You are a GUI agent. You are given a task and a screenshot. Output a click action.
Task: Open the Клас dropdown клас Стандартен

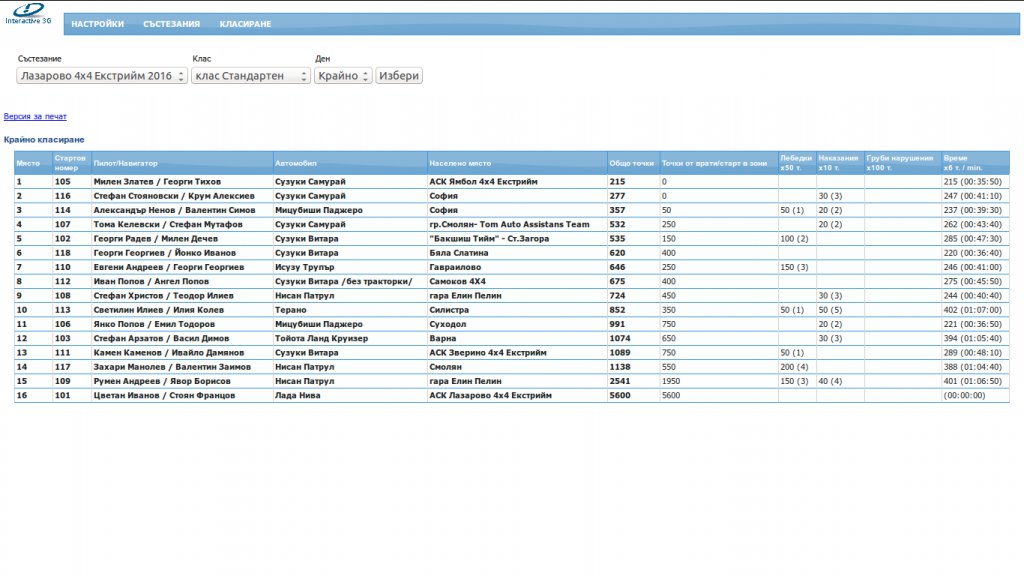[x=251, y=76]
